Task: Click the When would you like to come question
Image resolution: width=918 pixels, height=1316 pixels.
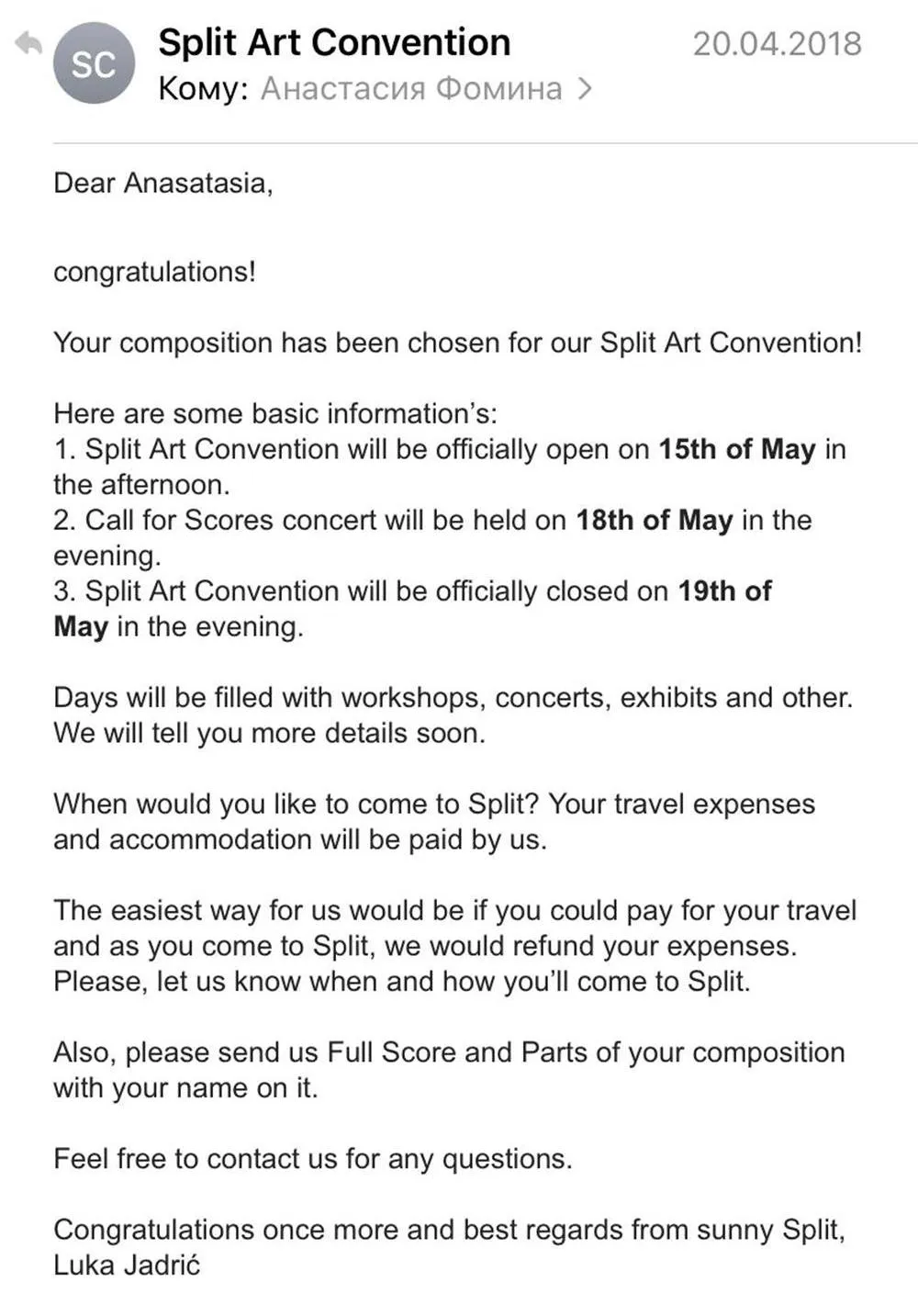Action: tap(296, 804)
